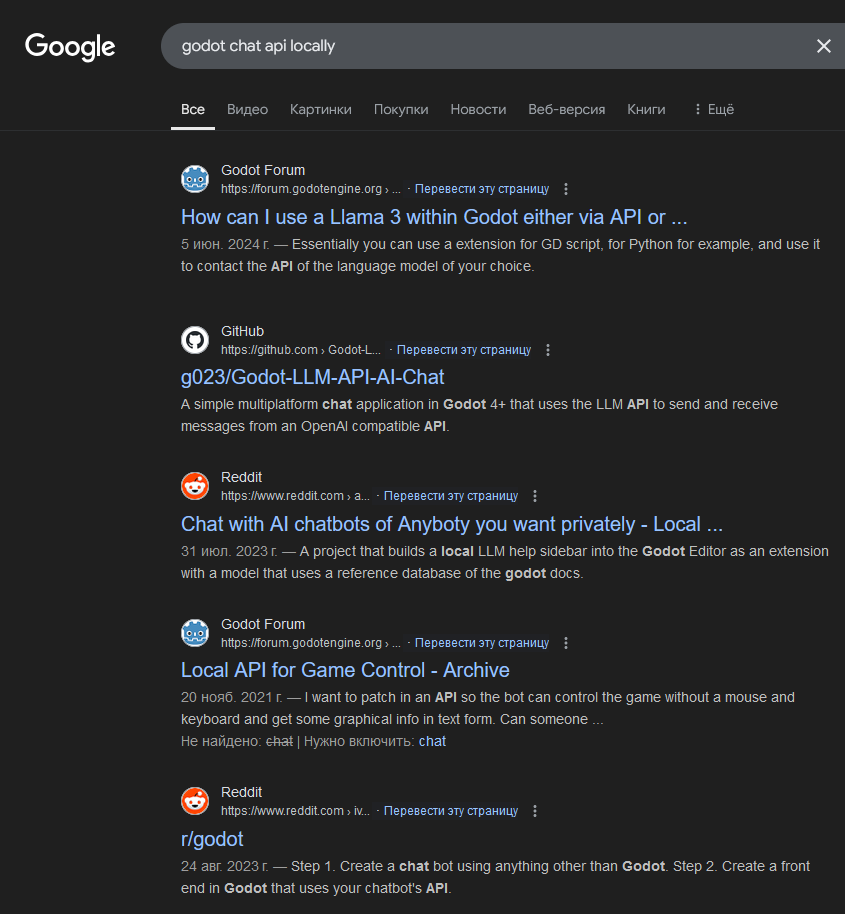Click Reddit favicon of Anyboty chat result
The width and height of the screenshot is (845, 914).
(195, 486)
